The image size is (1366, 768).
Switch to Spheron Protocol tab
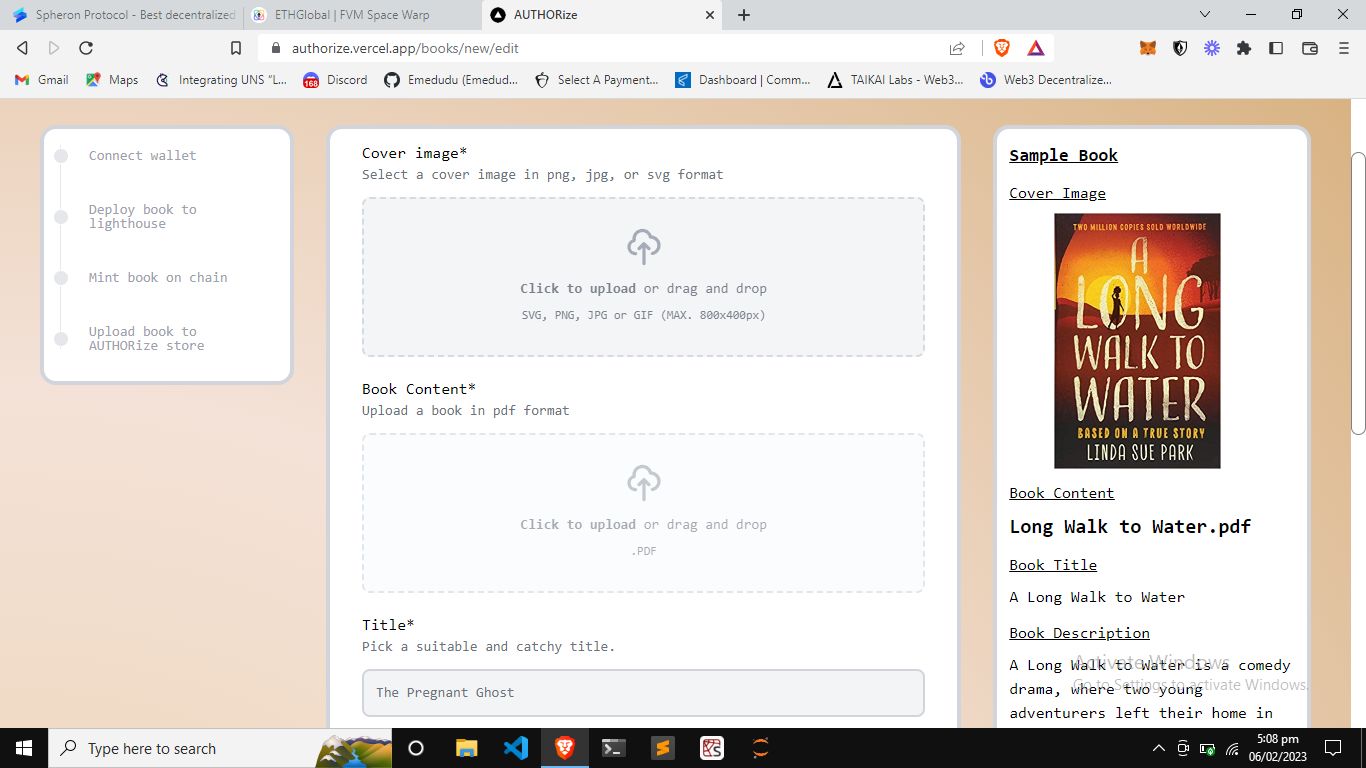click(x=123, y=15)
